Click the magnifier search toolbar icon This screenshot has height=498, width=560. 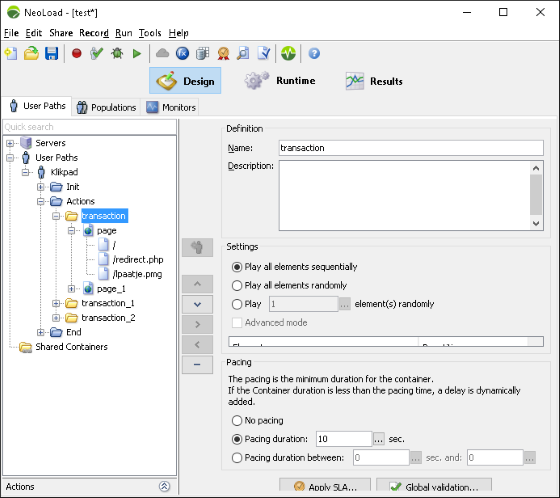(x=243, y=54)
